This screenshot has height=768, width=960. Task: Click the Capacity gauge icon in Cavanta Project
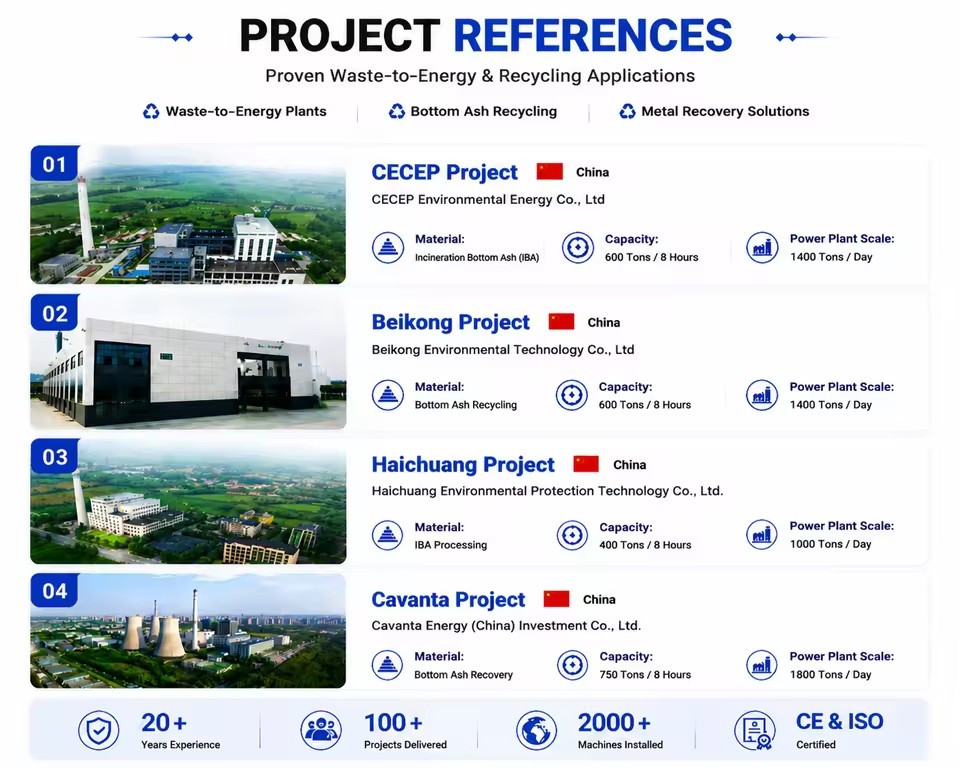[572, 665]
